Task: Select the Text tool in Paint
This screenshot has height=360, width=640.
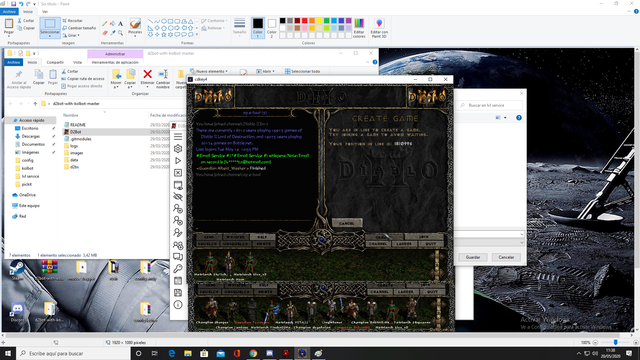Action: coord(120,24)
